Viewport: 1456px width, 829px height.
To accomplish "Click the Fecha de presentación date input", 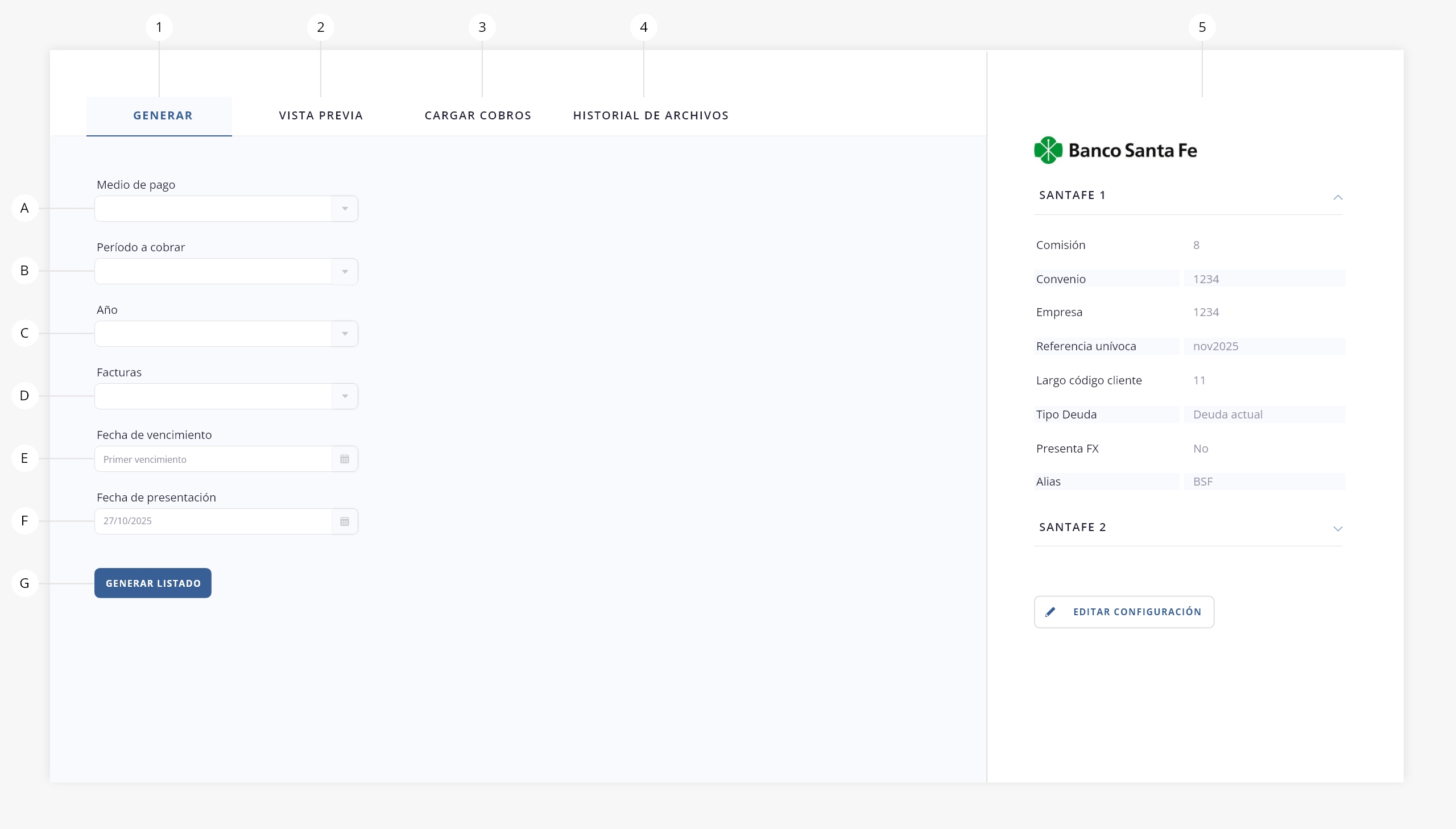I will point(213,521).
